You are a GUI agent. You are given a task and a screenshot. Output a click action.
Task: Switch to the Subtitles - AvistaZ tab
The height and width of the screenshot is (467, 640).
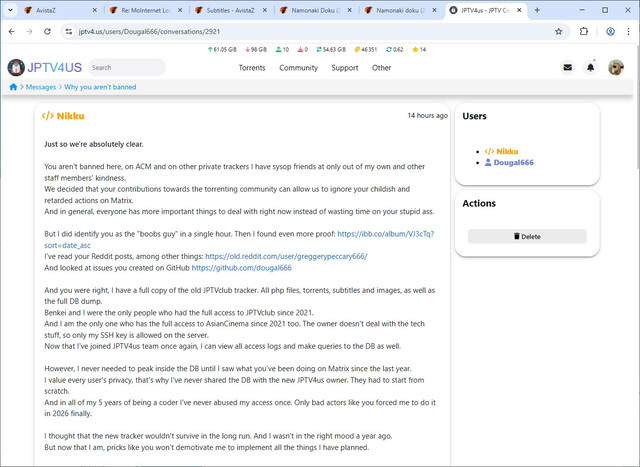(x=232, y=10)
